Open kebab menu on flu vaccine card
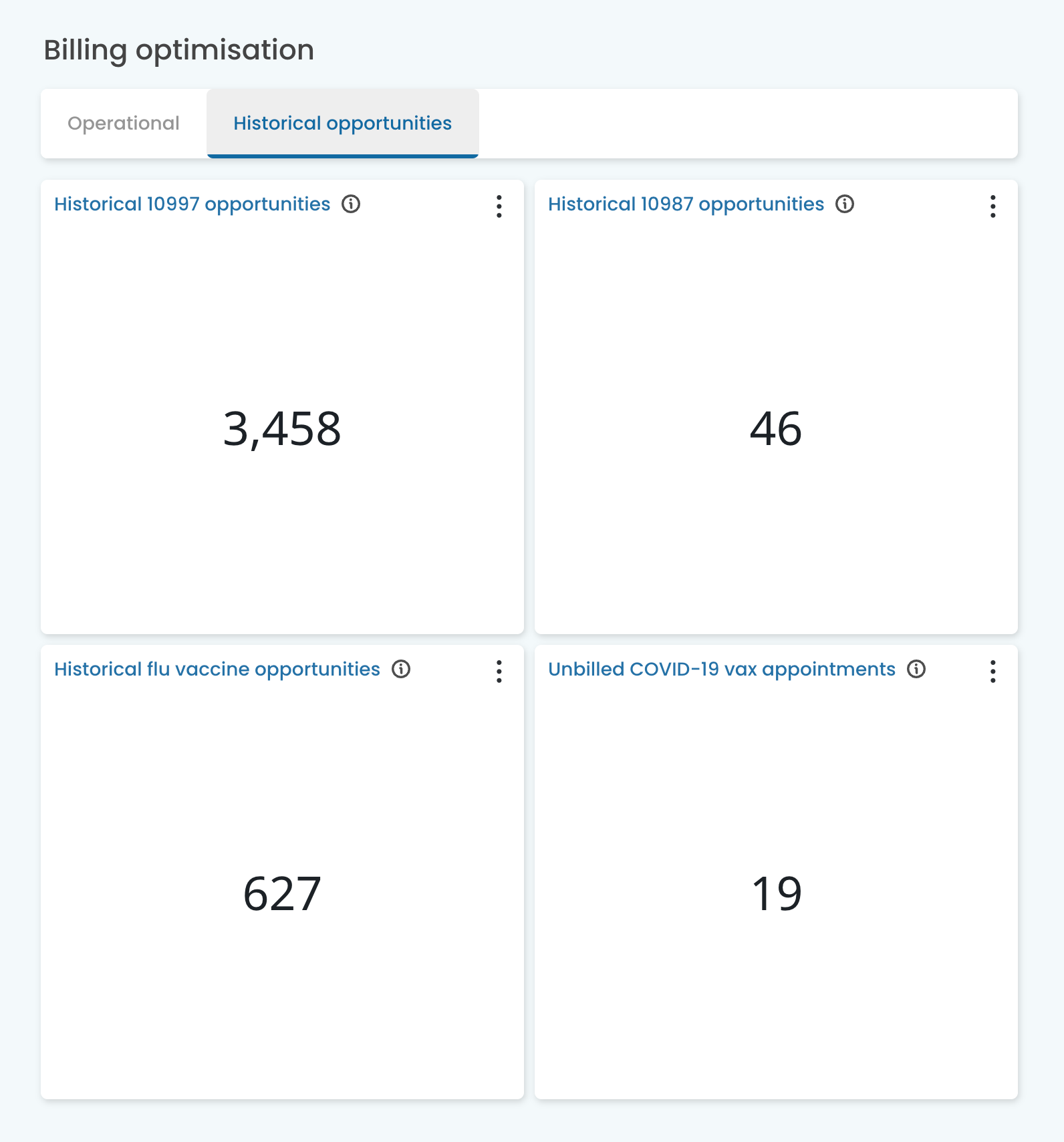The image size is (1064, 1142). coord(499,672)
